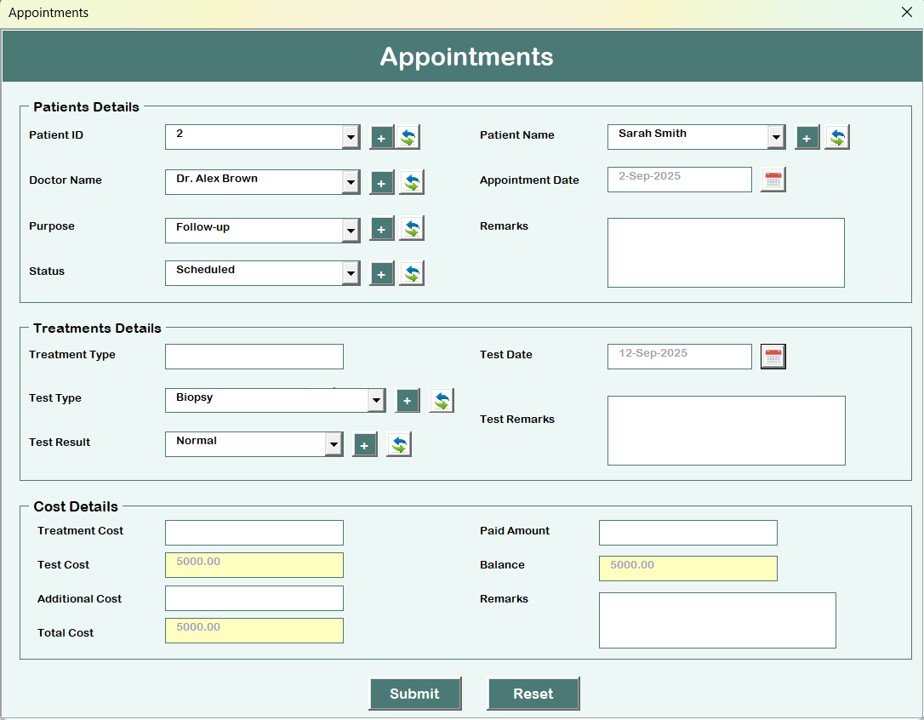Click the Test Date field showing 12-Sep-2025

[679, 356]
